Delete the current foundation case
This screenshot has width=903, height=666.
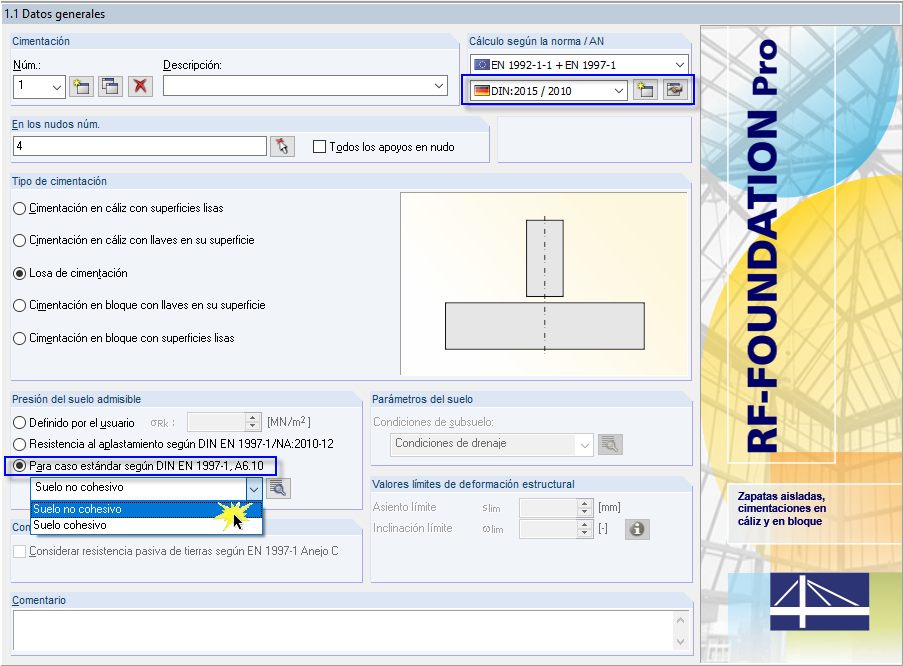pyautogui.click(x=140, y=85)
